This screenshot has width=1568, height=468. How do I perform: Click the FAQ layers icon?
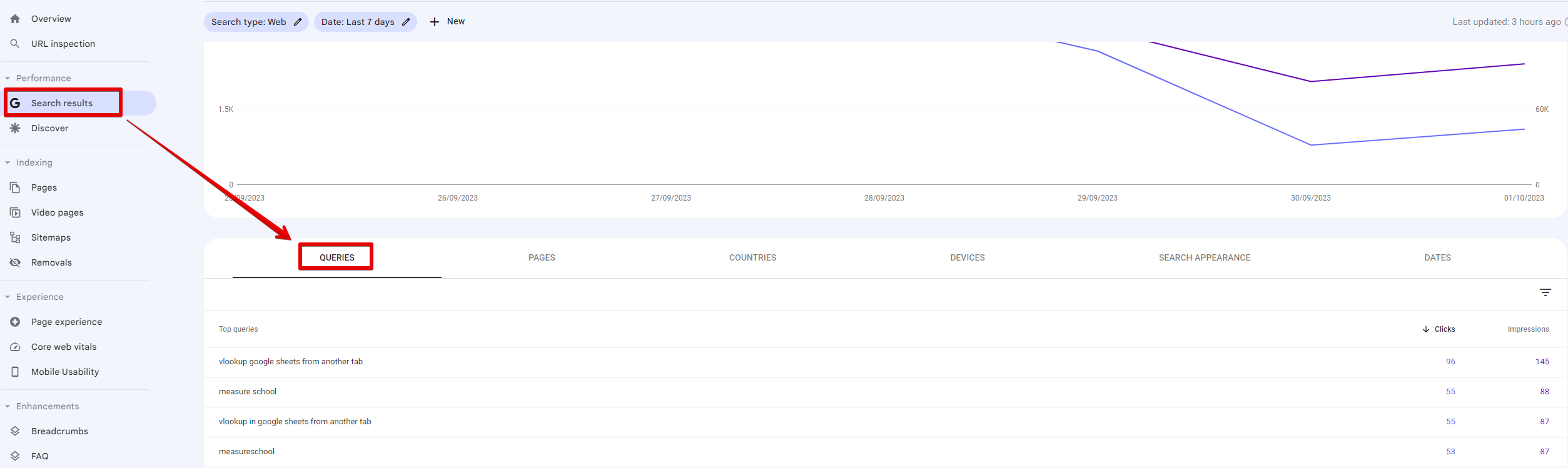coord(15,456)
